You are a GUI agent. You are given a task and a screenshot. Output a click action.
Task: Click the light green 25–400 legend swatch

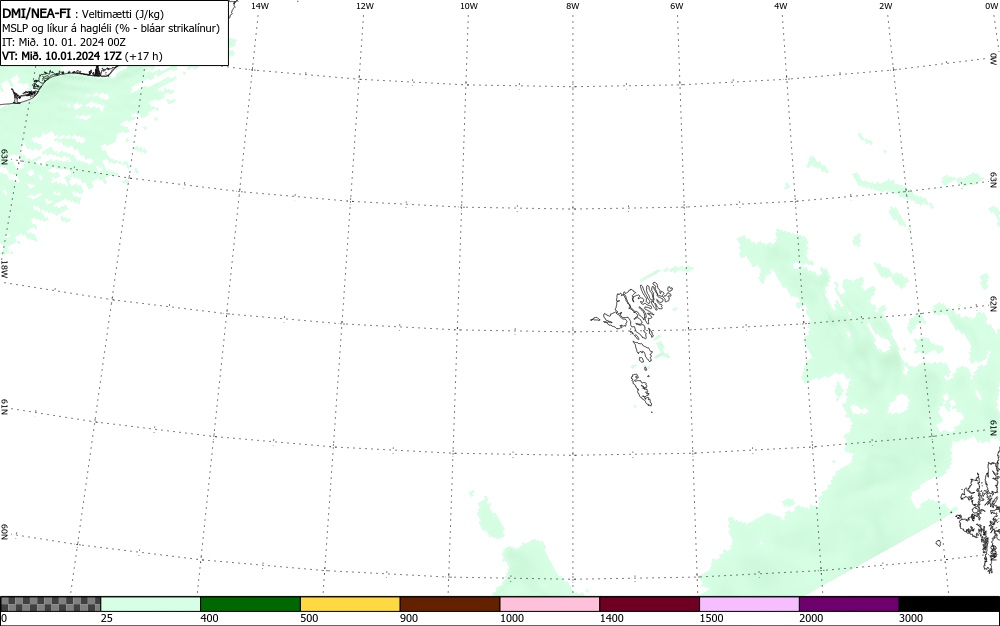pyautogui.click(x=151, y=604)
